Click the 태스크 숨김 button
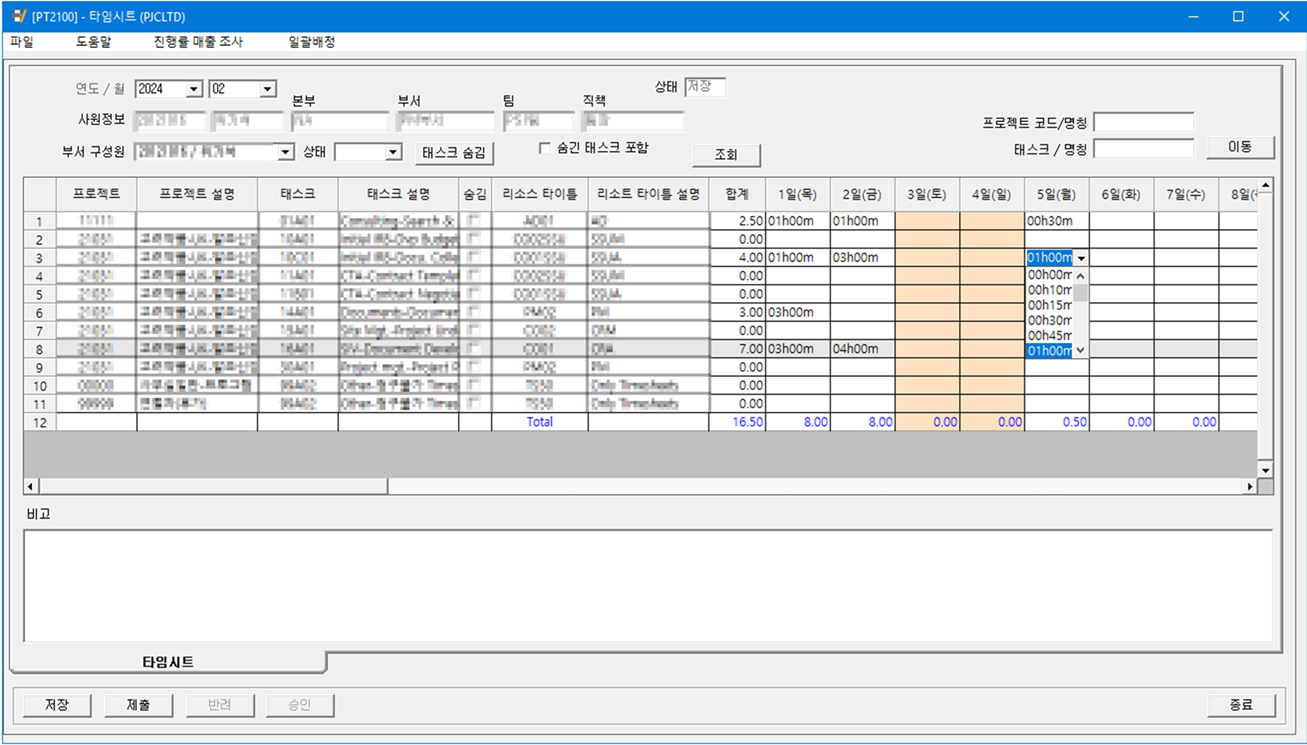Screen dimensions: 1307x745 pyautogui.click(x=454, y=153)
